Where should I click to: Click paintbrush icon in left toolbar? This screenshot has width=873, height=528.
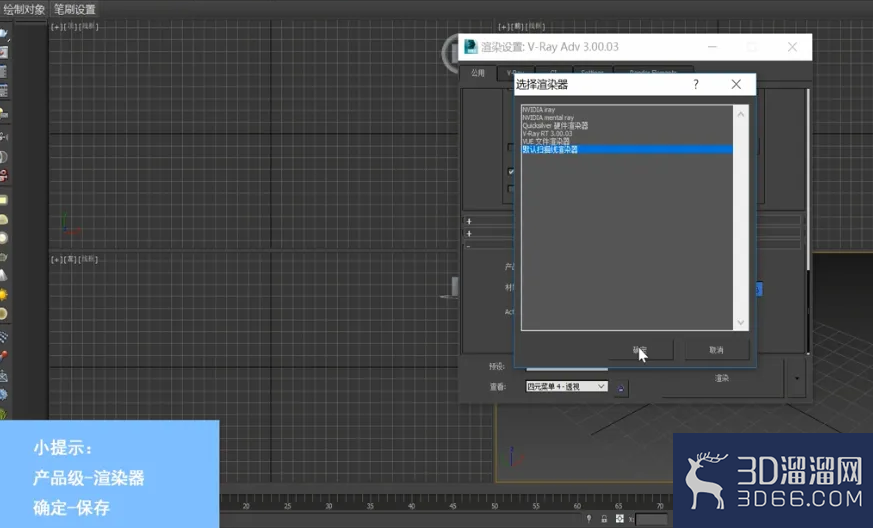tap(3, 356)
